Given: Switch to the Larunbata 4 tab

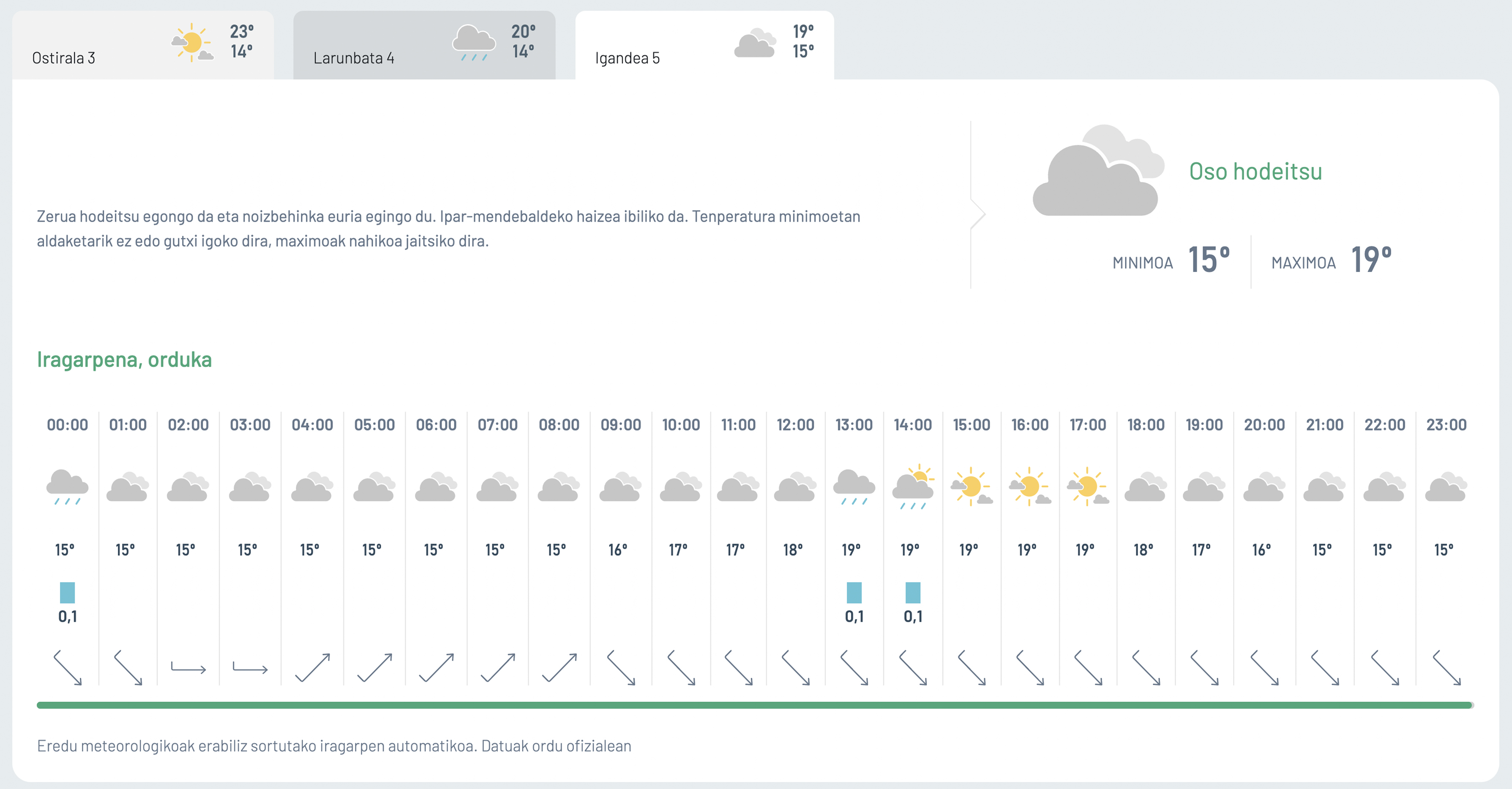Looking at the screenshot, I should click(424, 45).
